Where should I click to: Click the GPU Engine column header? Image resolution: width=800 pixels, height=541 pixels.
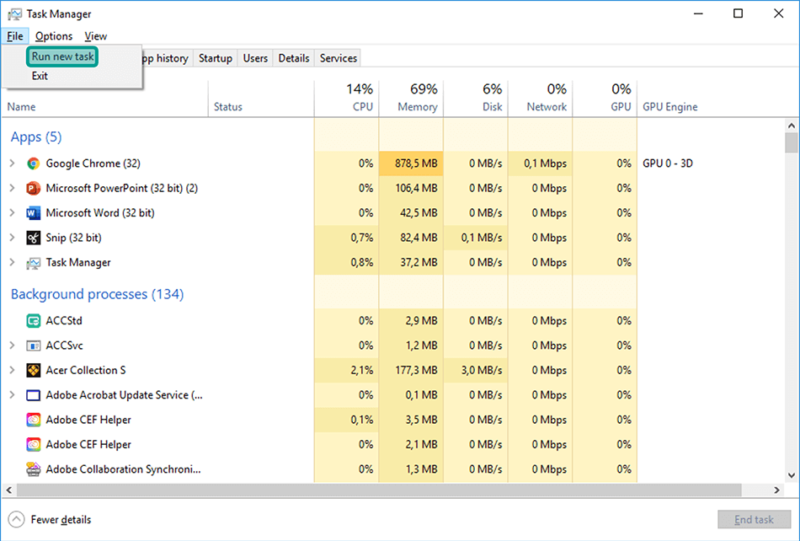[x=670, y=107]
